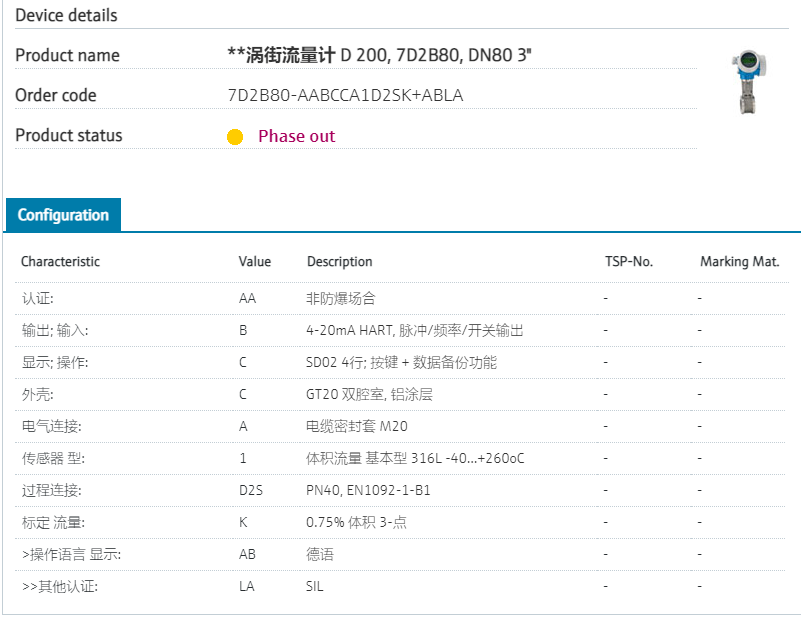Click the Description column header
This screenshot has width=801, height=621.
(339, 262)
